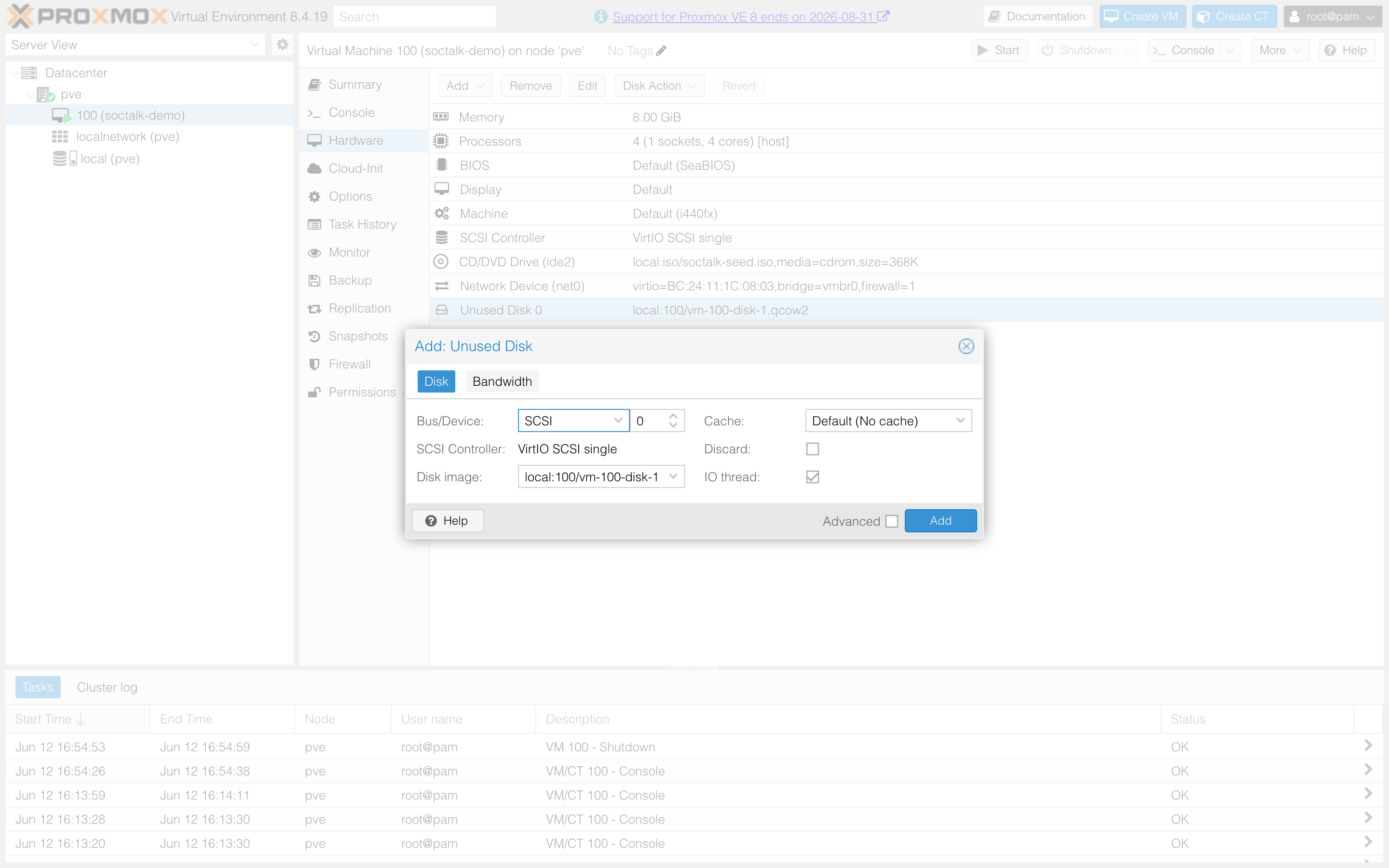This screenshot has height=868, width=1389.
Task: Click the Snapshots icon in sidebar
Action: coord(314,337)
